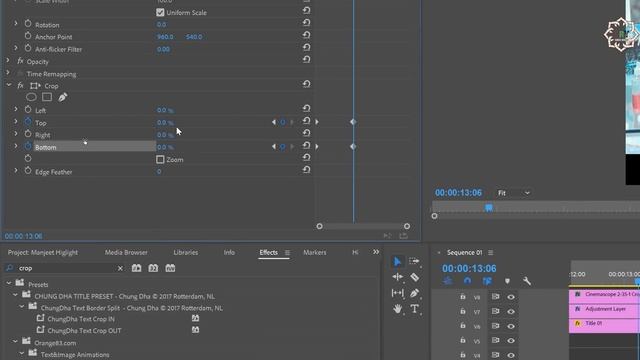
Task: Clear the effects search box
Action: click(120, 268)
